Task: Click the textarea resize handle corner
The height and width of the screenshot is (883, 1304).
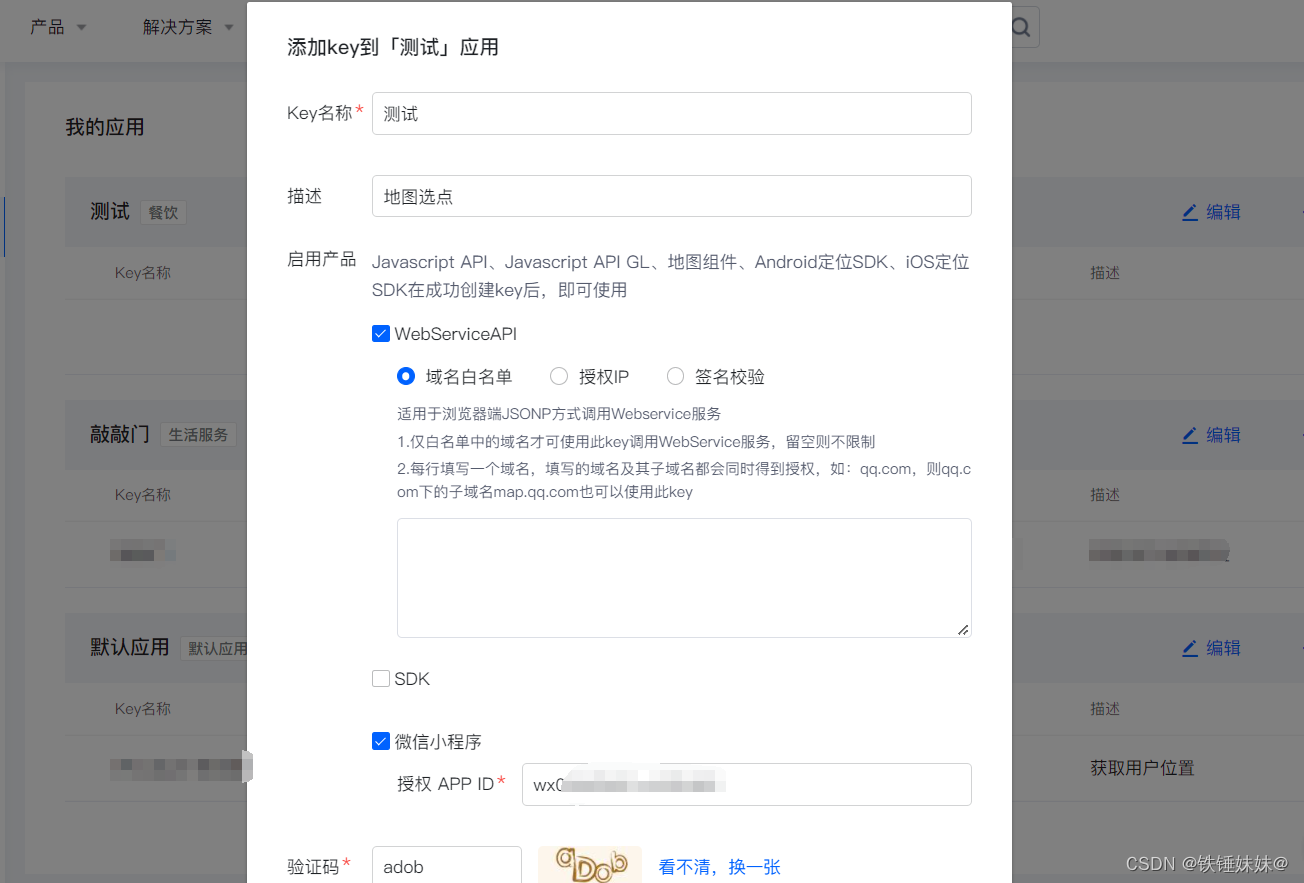Action: [963, 629]
